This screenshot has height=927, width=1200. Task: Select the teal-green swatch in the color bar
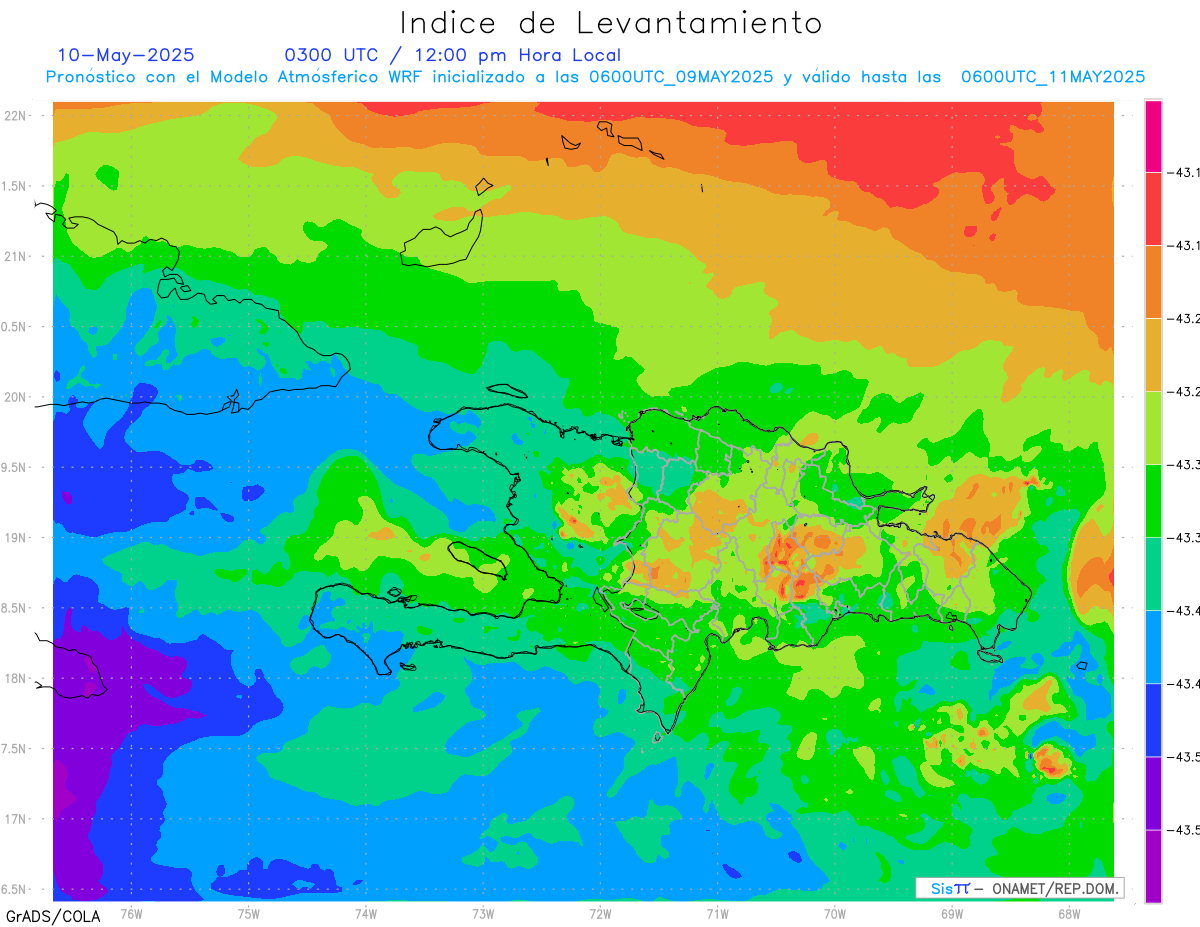tap(1153, 574)
